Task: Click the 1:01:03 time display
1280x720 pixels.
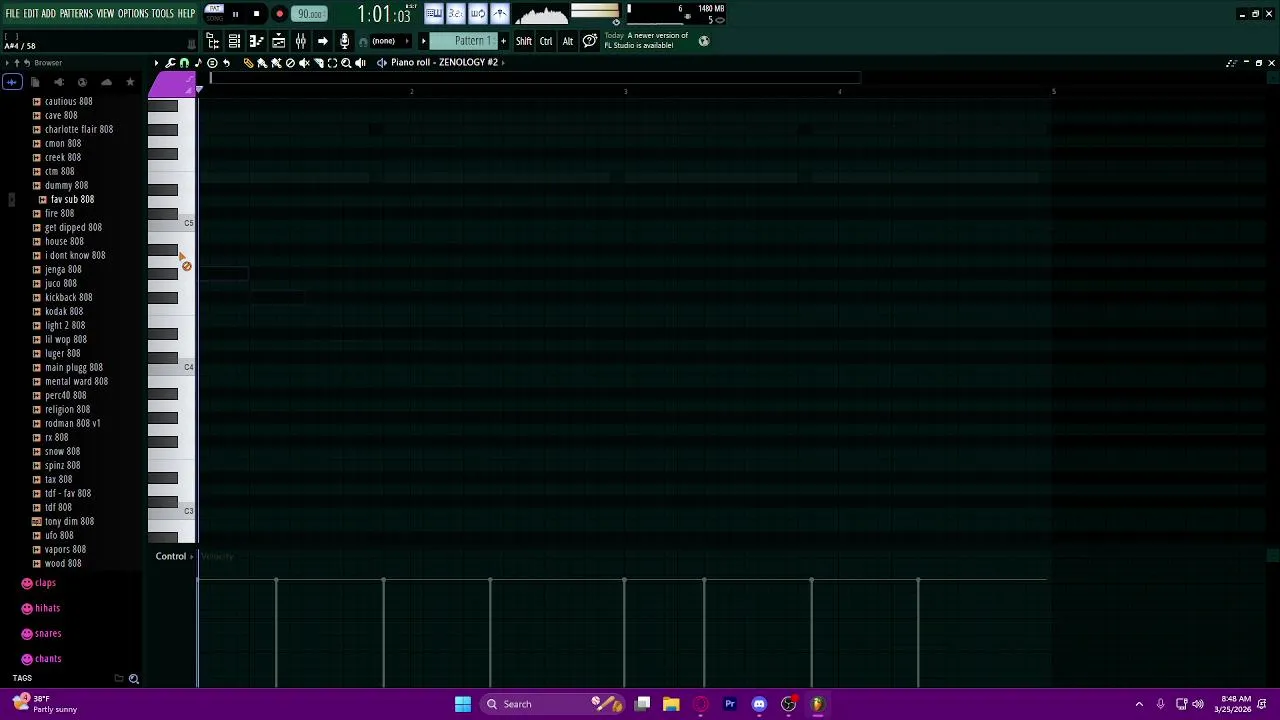Action: click(x=385, y=14)
